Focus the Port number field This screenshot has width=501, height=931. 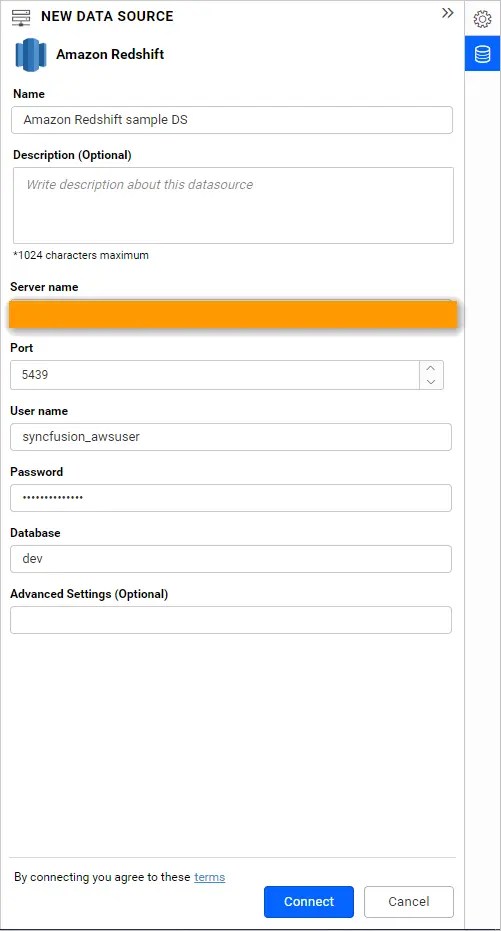[x=215, y=375]
